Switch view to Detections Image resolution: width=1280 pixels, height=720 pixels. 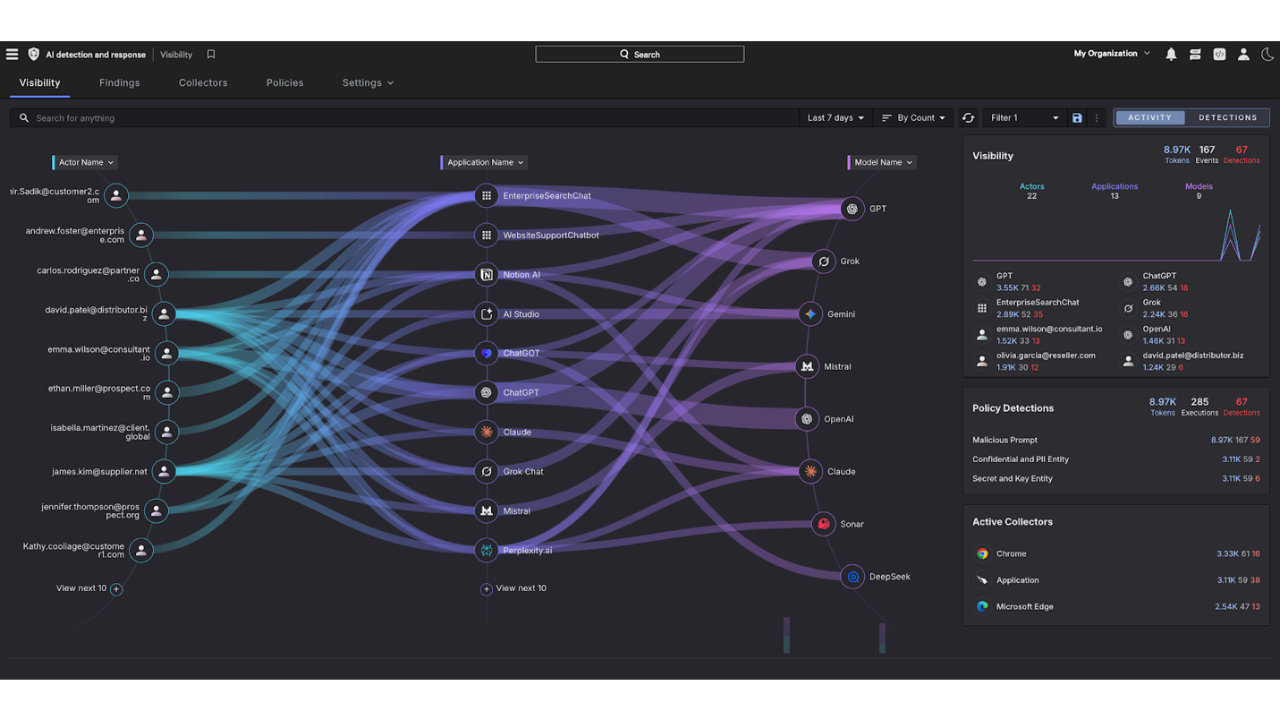click(x=1227, y=118)
